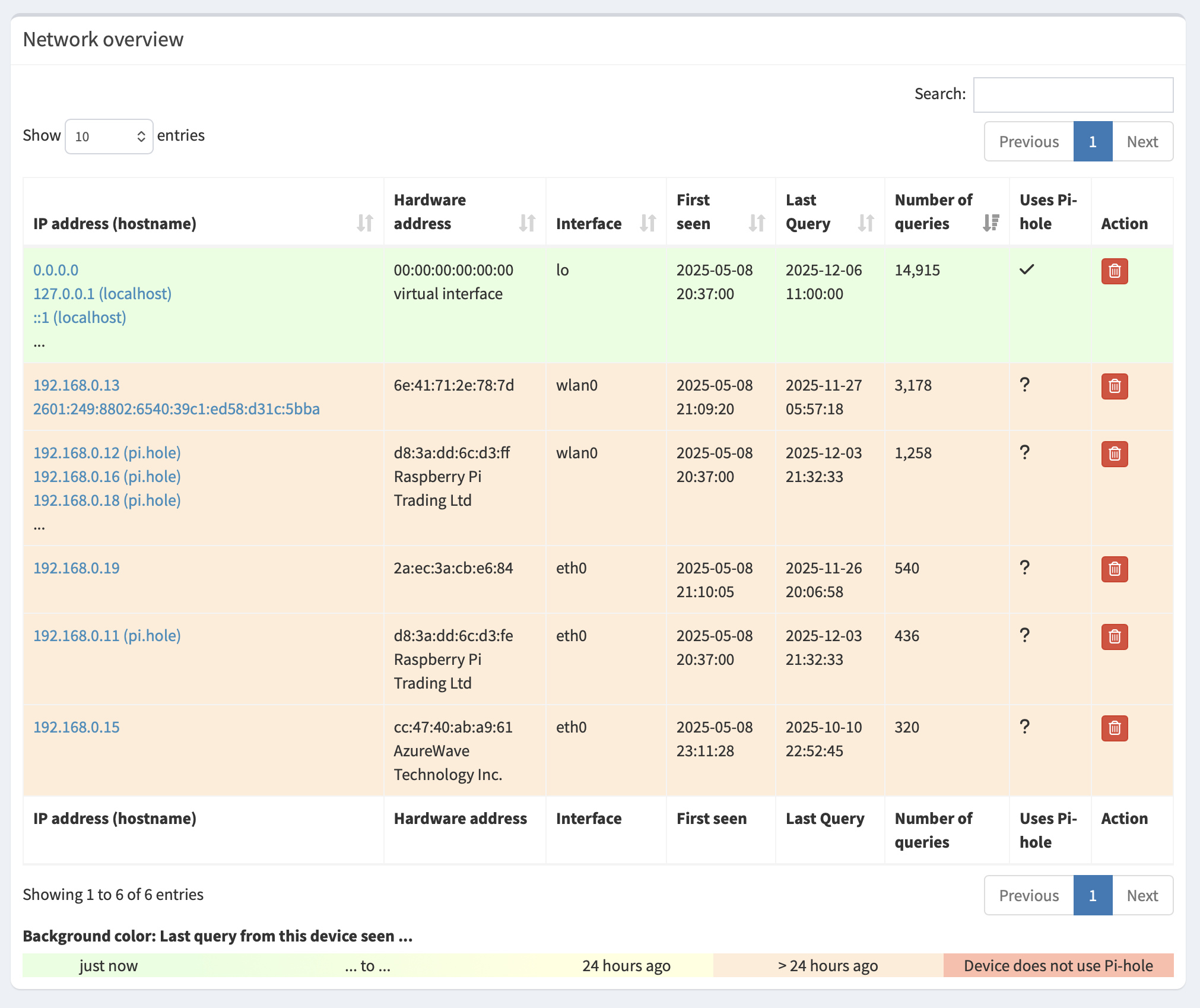Sort by IP address column arrows
Image resolution: width=1200 pixels, height=1008 pixels.
click(364, 223)
